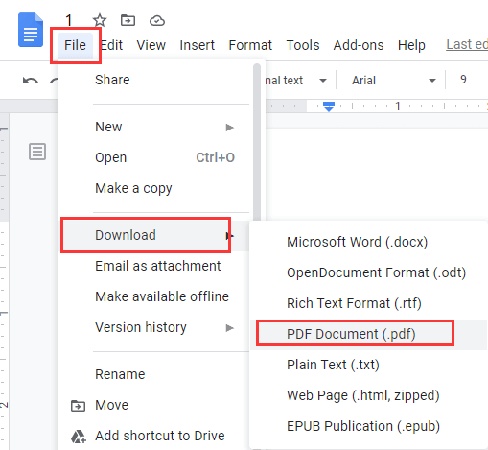Click the File menu scrollbar
Image resolution: width=488 pixels, height=450 pixels.
(x=257, y=142)
